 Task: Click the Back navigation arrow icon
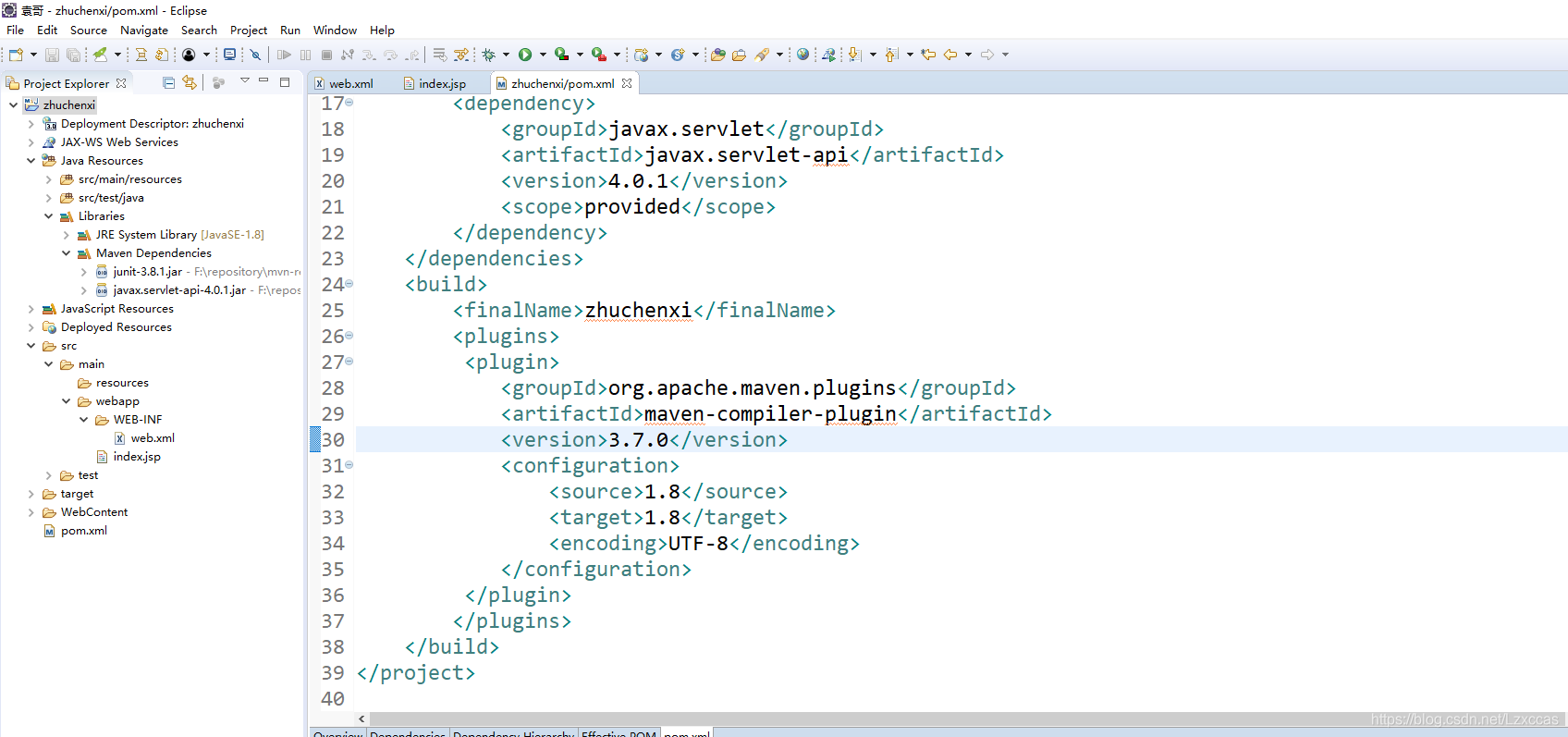coord(950,55)
